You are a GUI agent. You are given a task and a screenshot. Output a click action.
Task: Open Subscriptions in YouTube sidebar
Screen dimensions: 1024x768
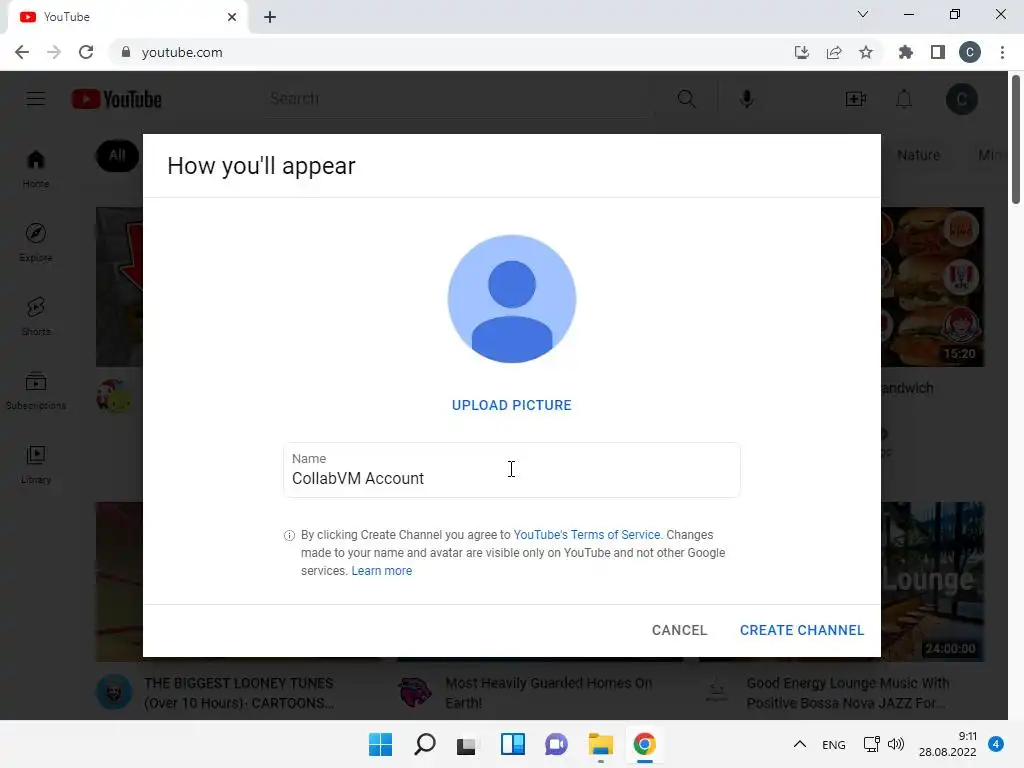click(x=36, y=391)
